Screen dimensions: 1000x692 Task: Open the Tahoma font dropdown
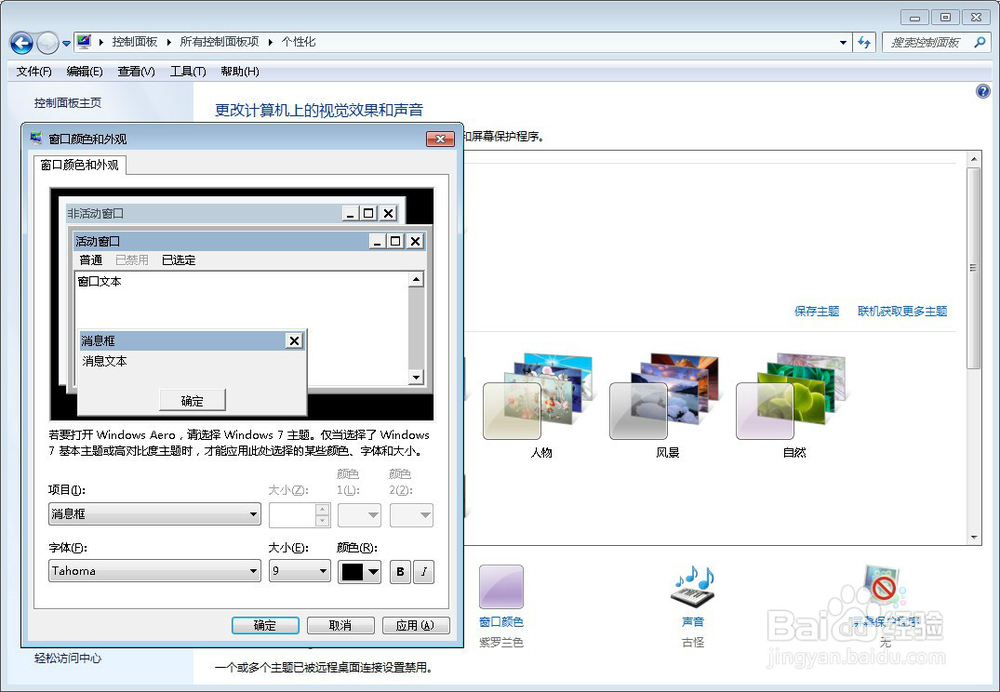153,571
